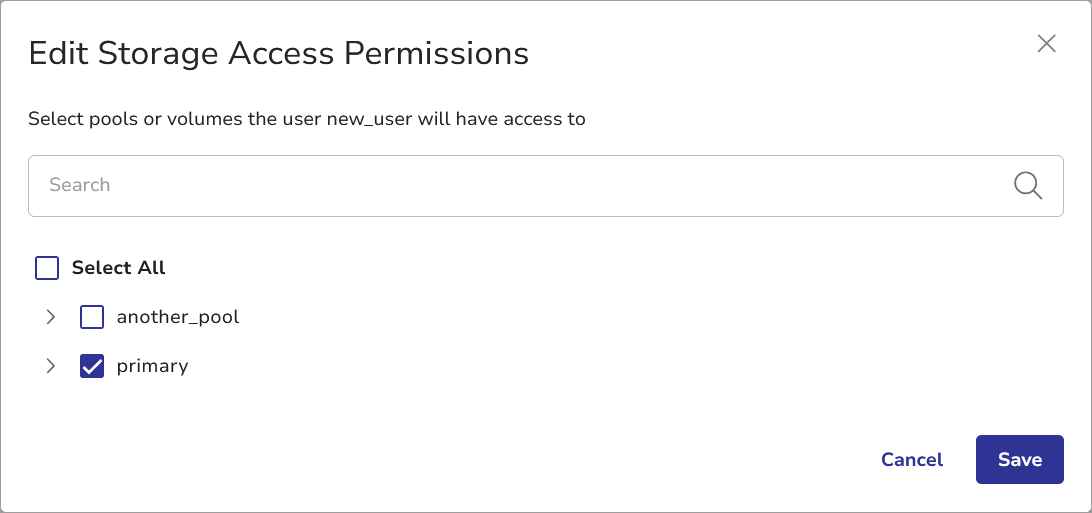Image resolution: width=1092 pixels, height=513 pixels.
Task: Click the white checkmark on primary
Action: pyautogui.click(x=92, y=367)
